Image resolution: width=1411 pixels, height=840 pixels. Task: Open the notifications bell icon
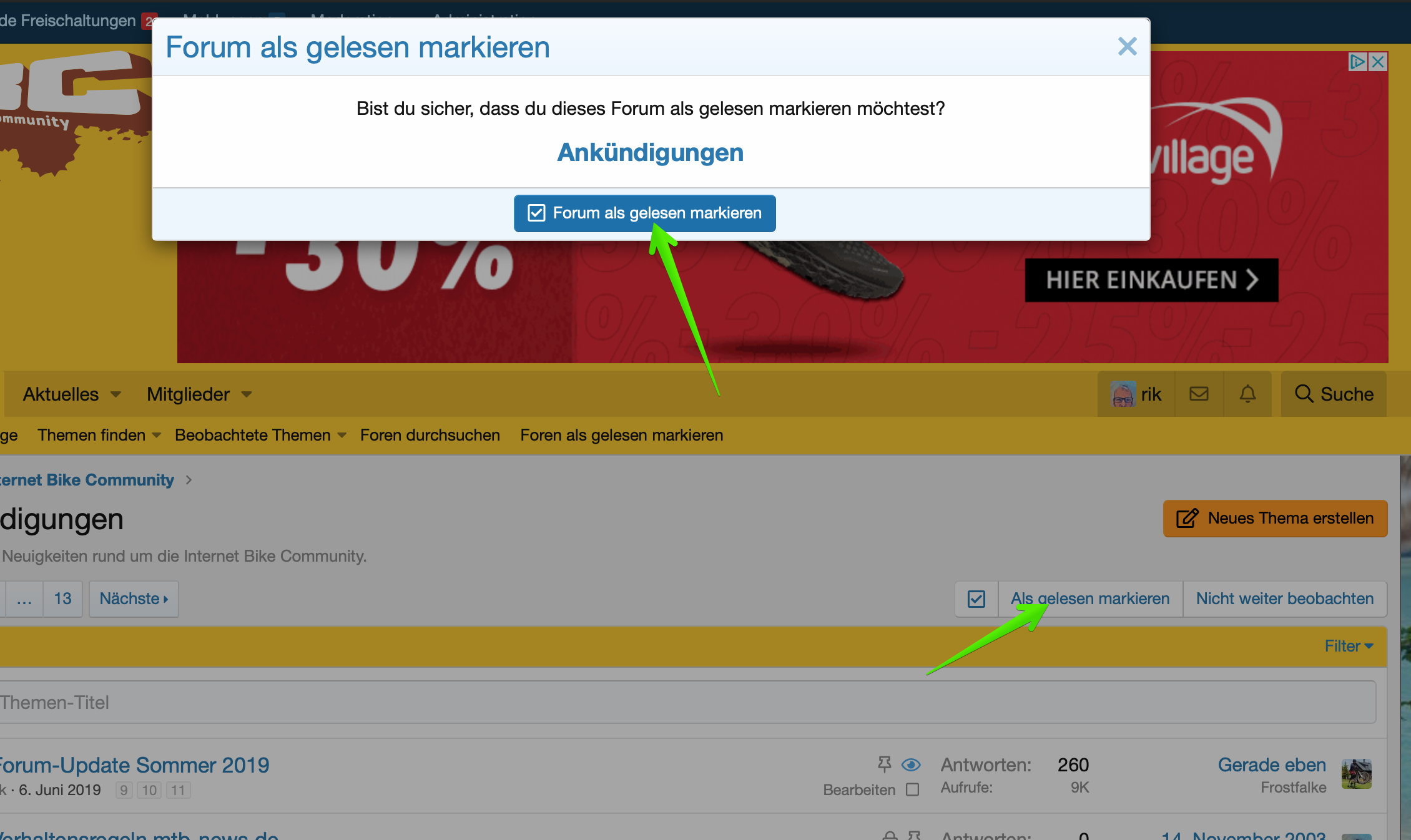click(1247, 394)
